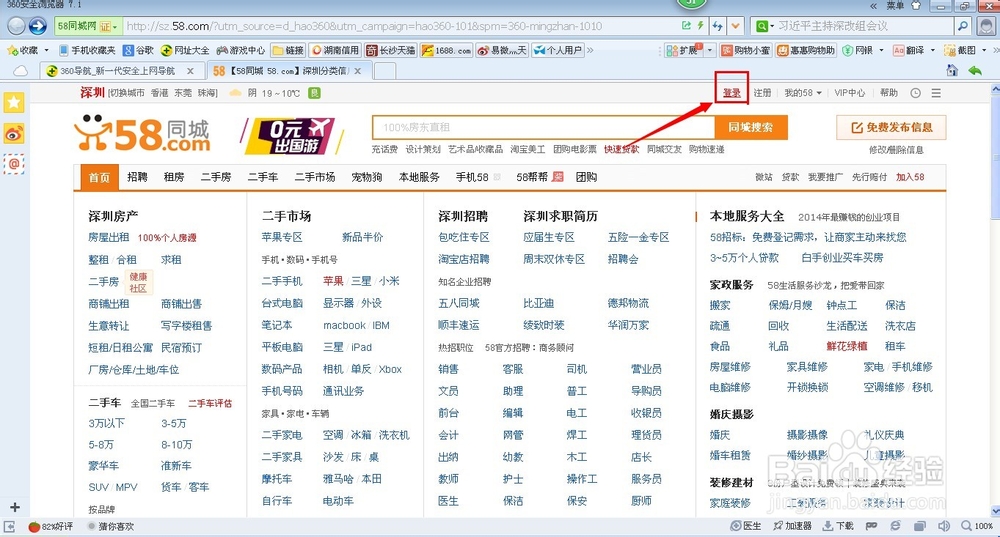Select the 租房 navigation item
The height and width of the screenshot is (537, 1000).
174,177
